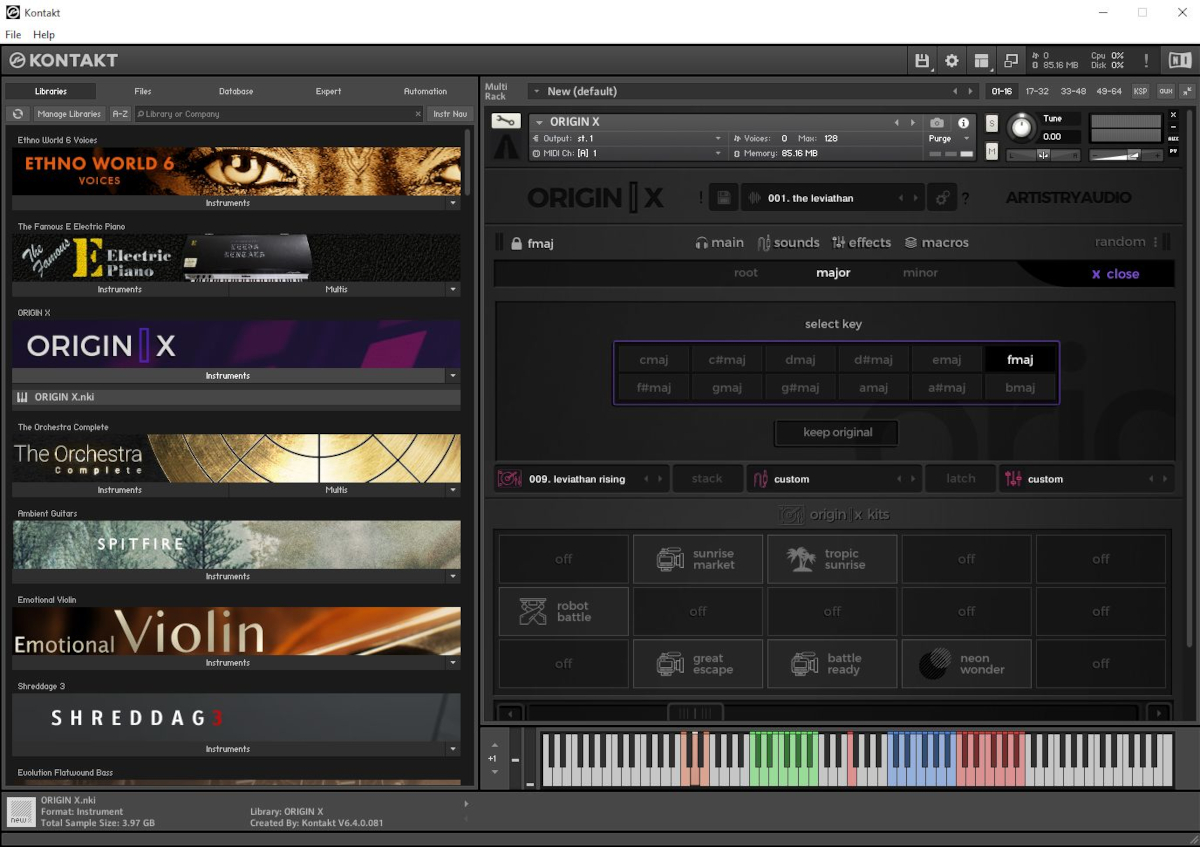Click the refresh libraries icon

pos(18,114)
